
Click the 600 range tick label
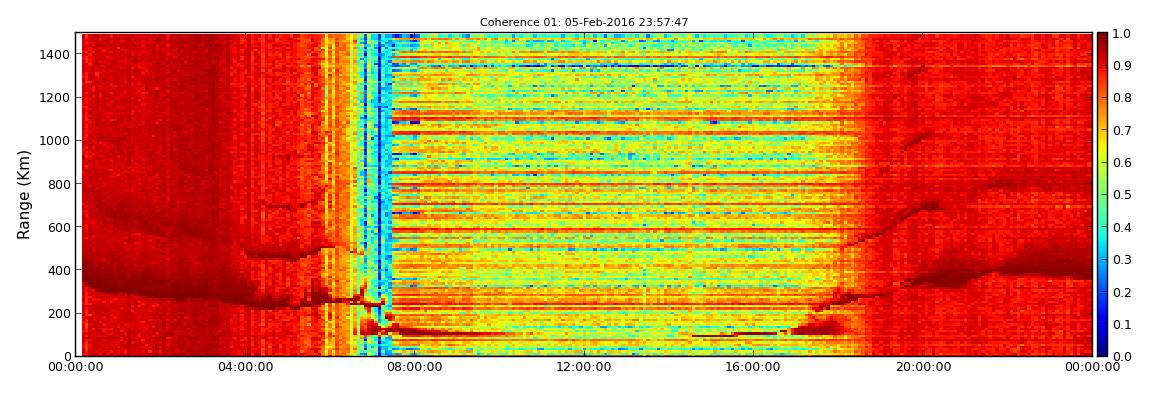click(x=59, y=227)
